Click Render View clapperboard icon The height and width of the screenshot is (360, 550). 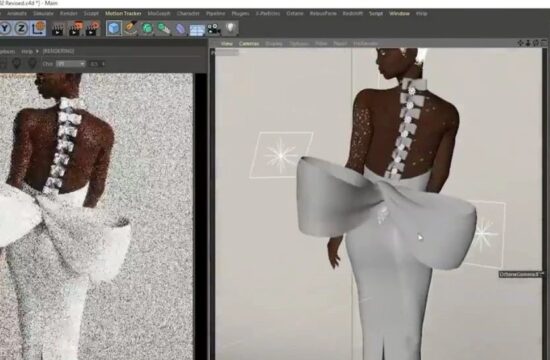58,29
